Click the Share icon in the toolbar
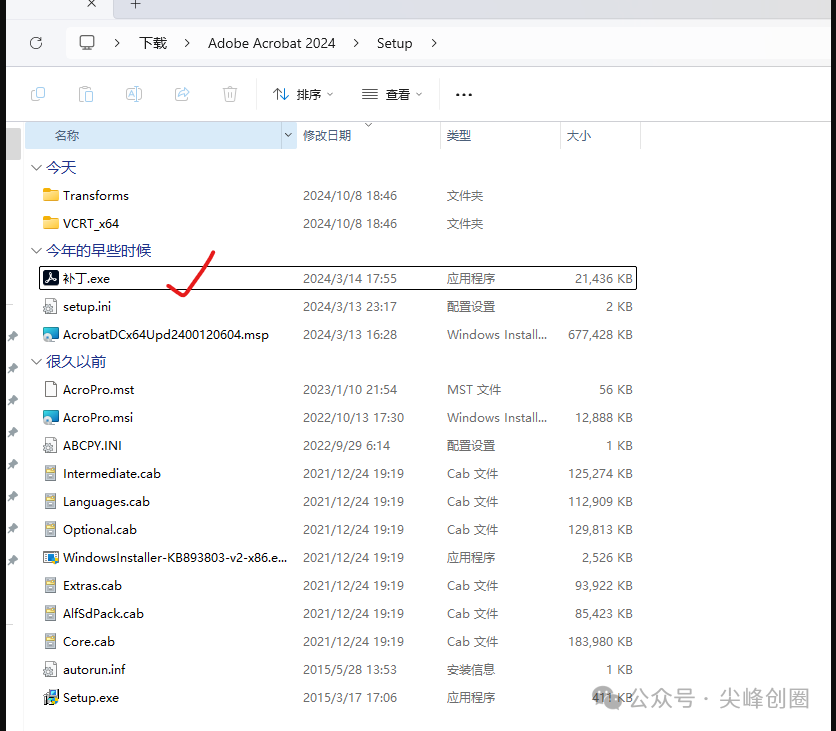The width and height of the screenshot is (836, 731). (182, 94)
